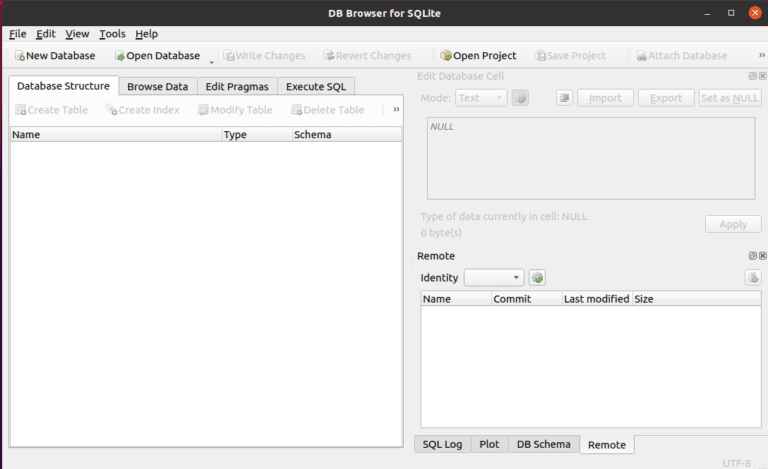The image size is (768, 469).
Task: Undock the Edit Database Cell panel
Action: pyautogui.click(x=753, y=76)
